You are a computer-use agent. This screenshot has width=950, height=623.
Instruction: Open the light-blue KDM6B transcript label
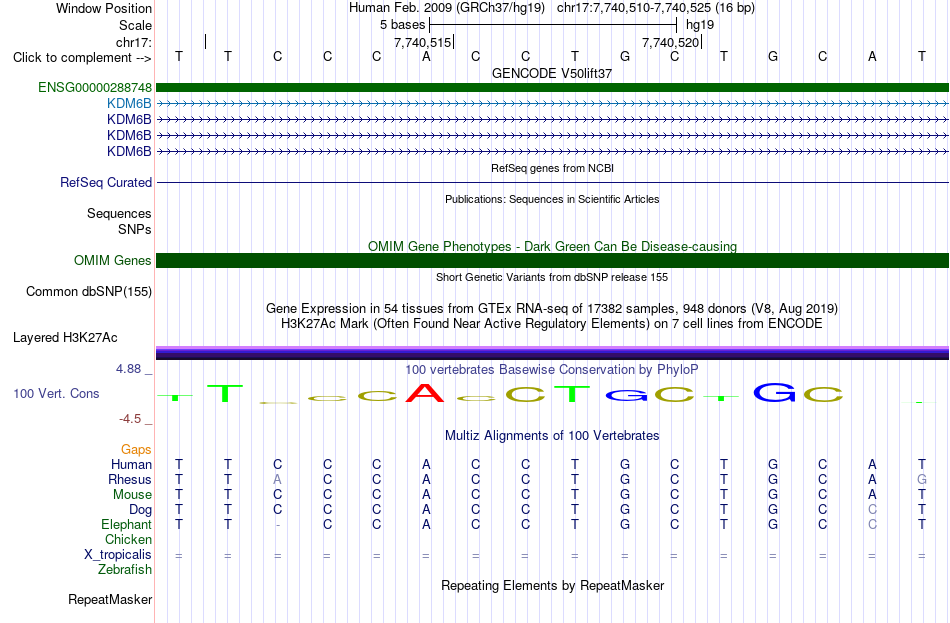point(129,104)
